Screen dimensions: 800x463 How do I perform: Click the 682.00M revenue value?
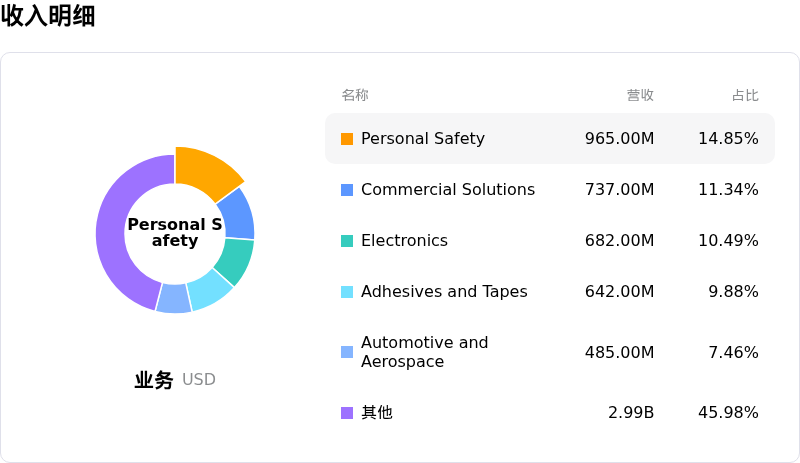(x=619, y=240)
